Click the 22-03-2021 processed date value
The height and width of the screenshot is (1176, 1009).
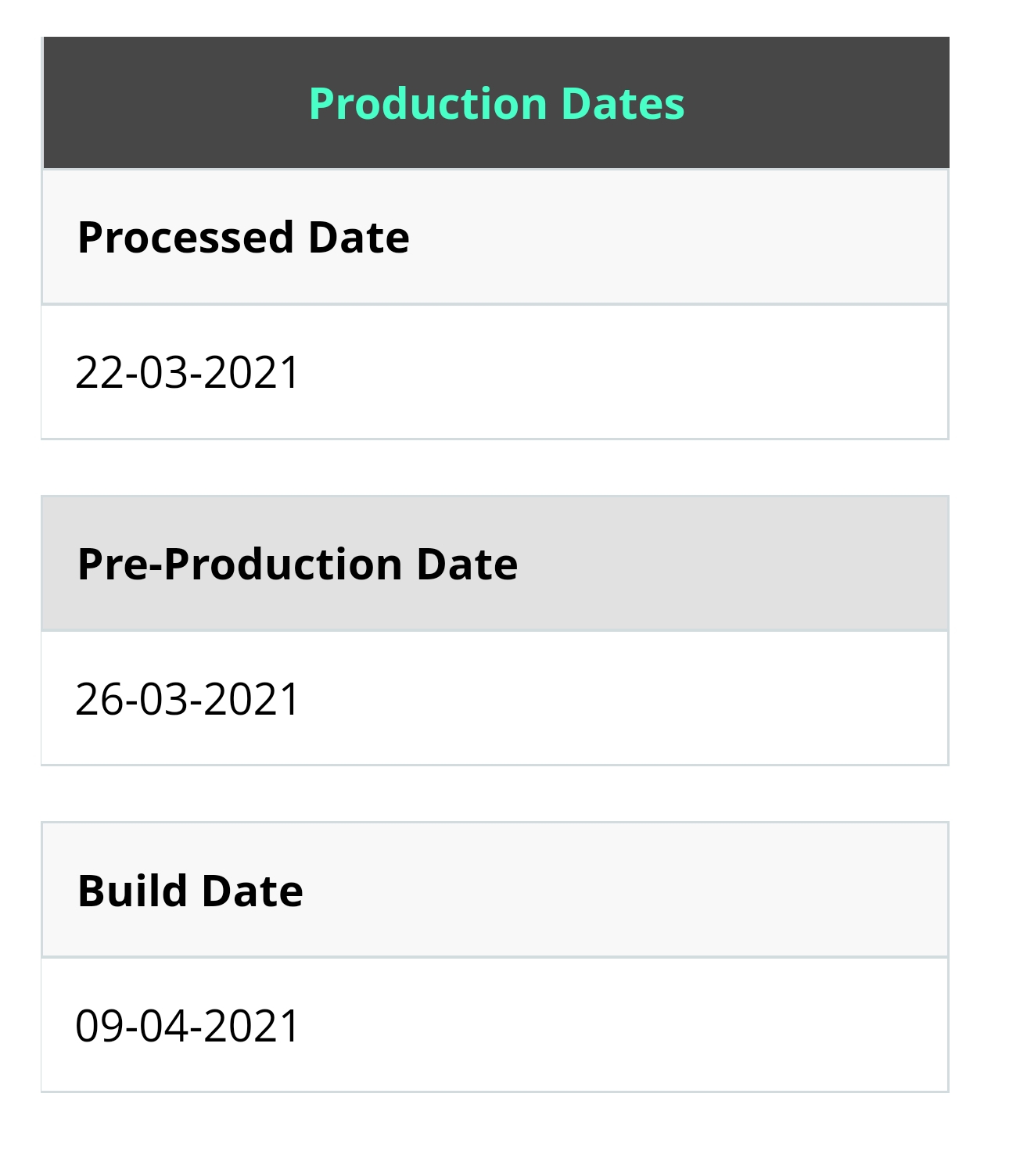click(187, 371)
